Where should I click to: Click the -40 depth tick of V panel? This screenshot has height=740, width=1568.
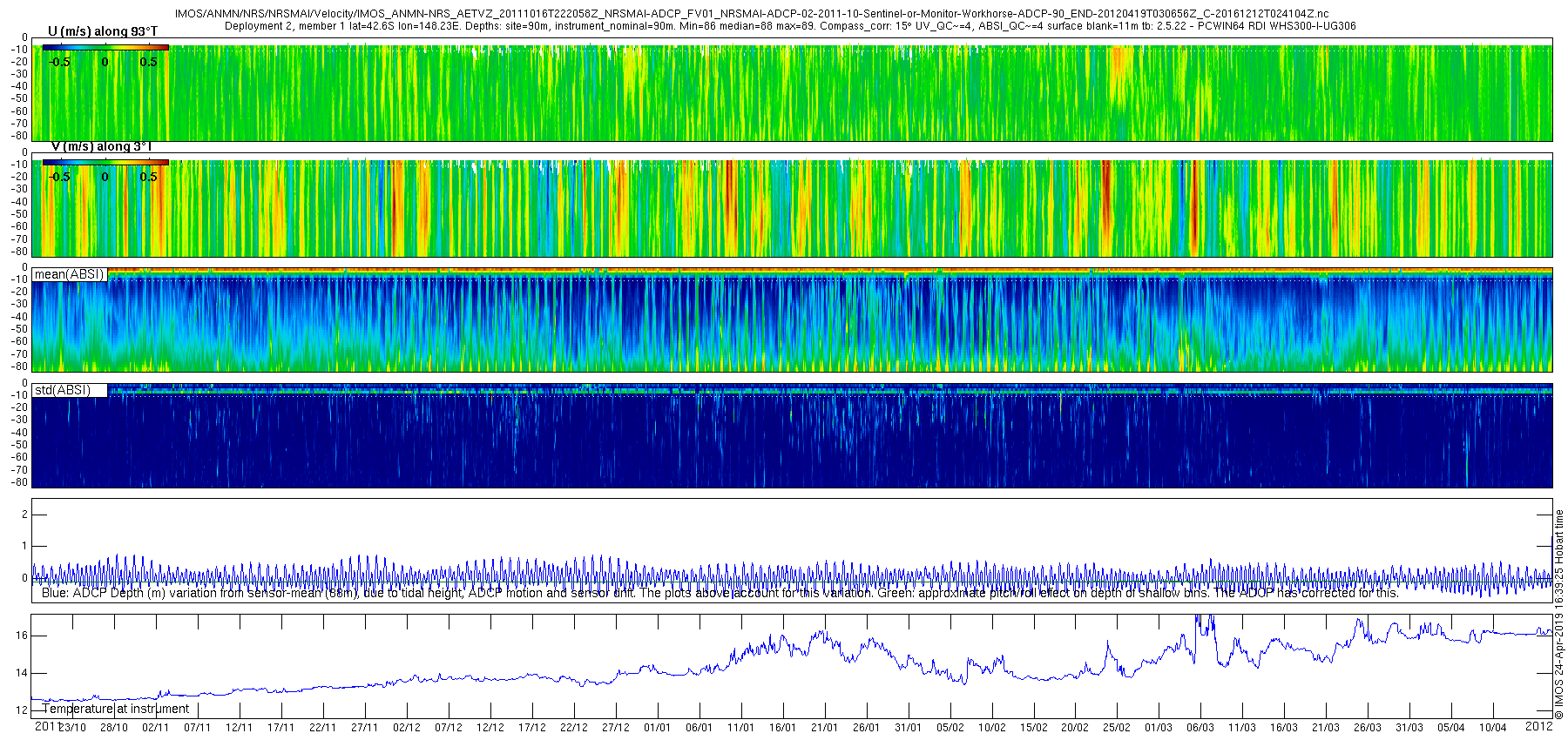(19, 201)
